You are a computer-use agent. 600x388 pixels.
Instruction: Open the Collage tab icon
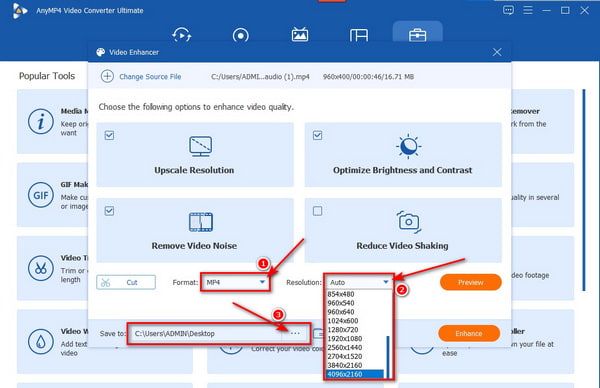(x=359, y=35)
